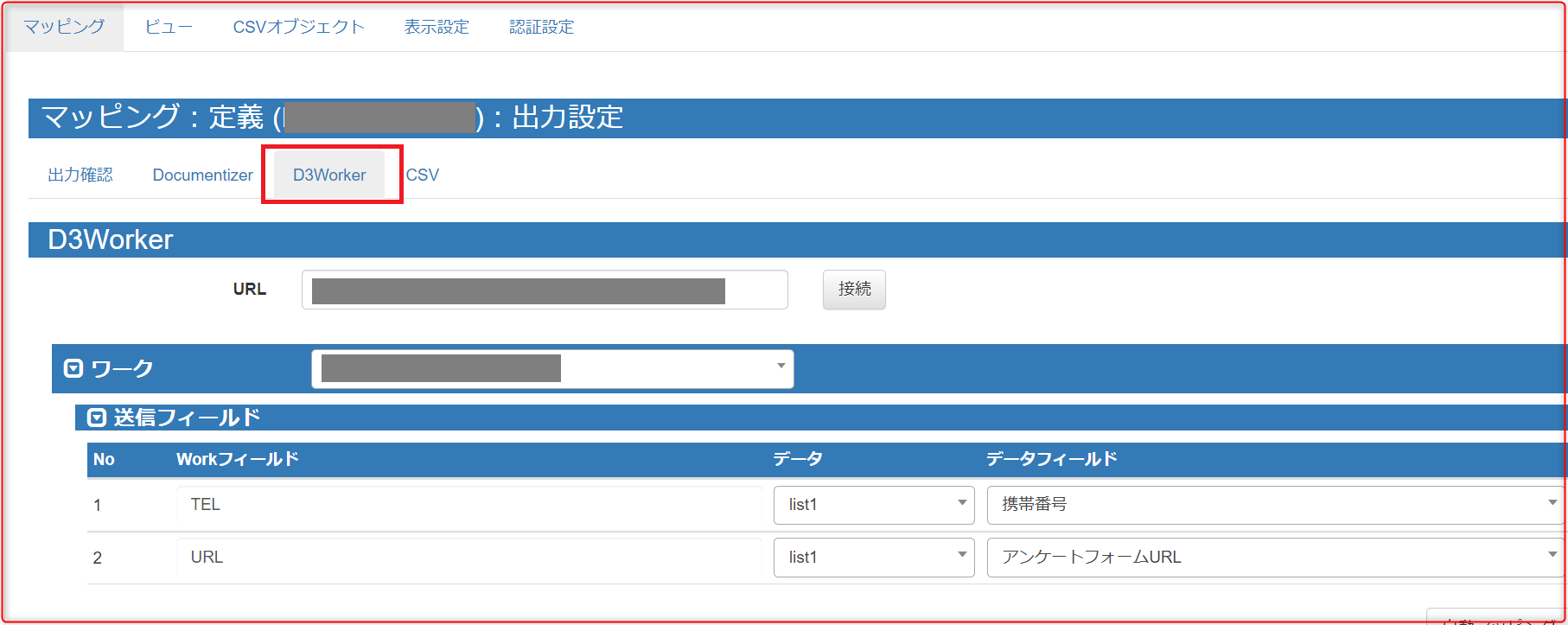
Task: Collapse the ワーク section icon
Action: point(73,369)
